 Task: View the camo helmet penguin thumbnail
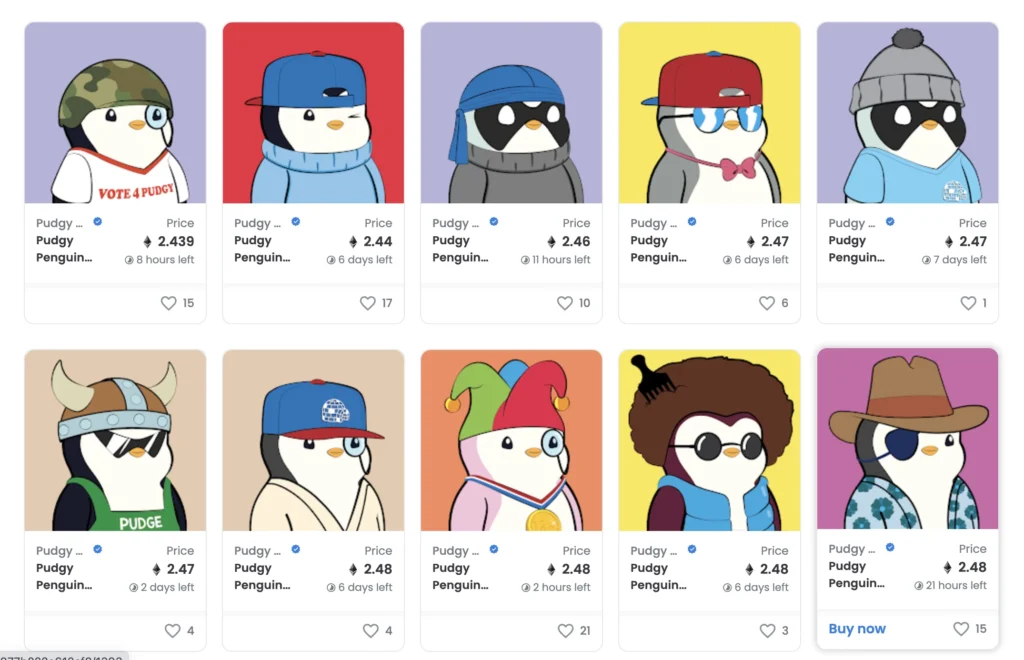(x=115, y=112)
